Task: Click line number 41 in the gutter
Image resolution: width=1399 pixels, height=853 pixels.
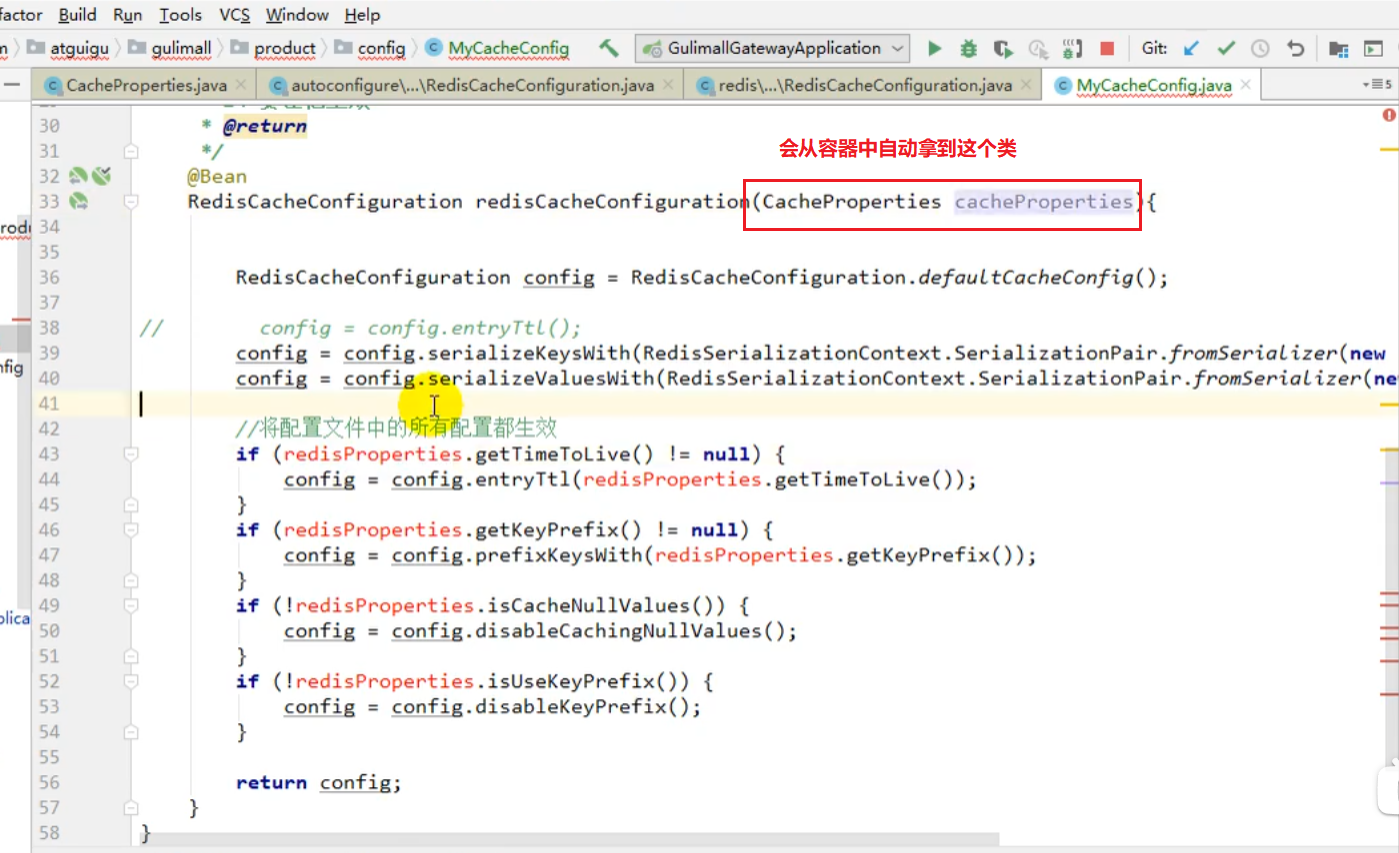Action: 49,404
